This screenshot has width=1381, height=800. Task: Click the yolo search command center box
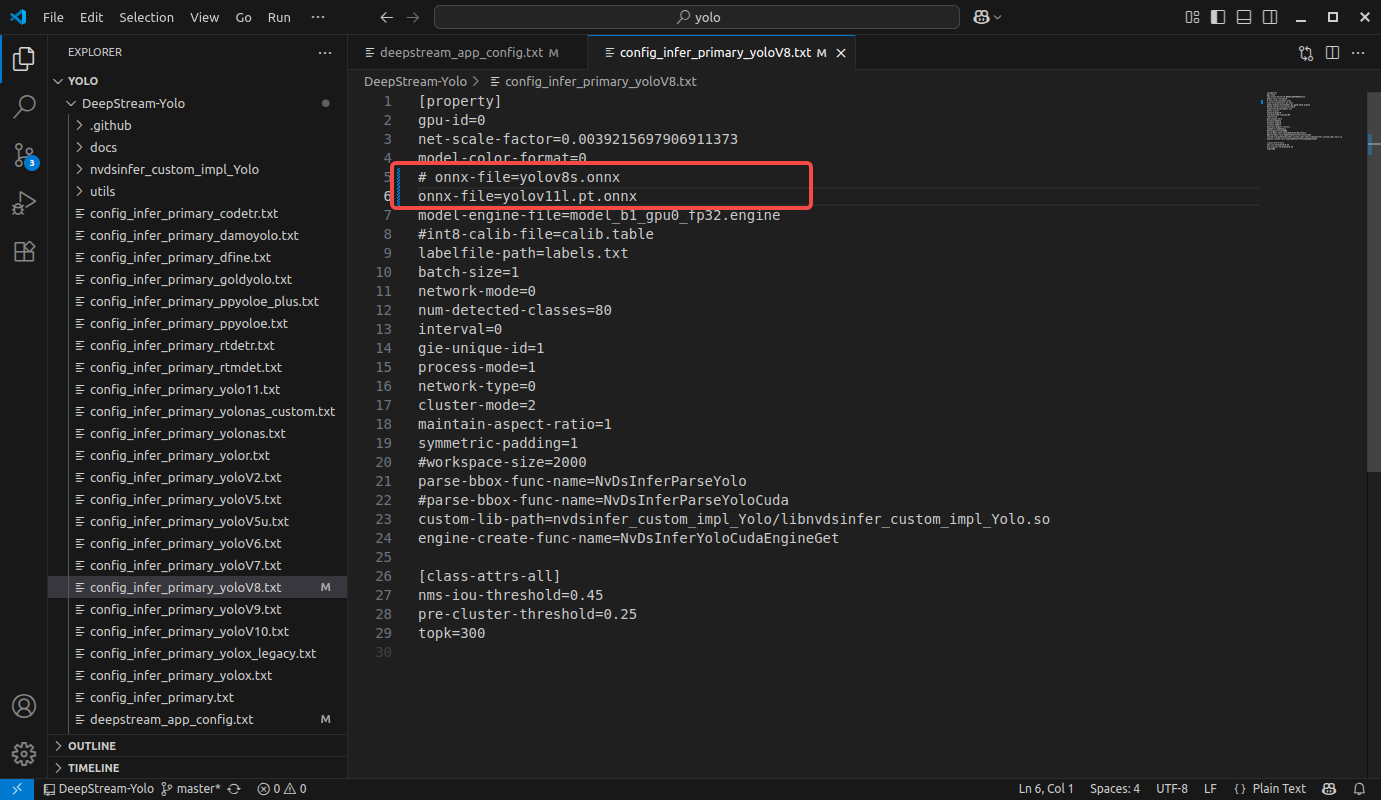pyautogui.click(x=697, y=17)
